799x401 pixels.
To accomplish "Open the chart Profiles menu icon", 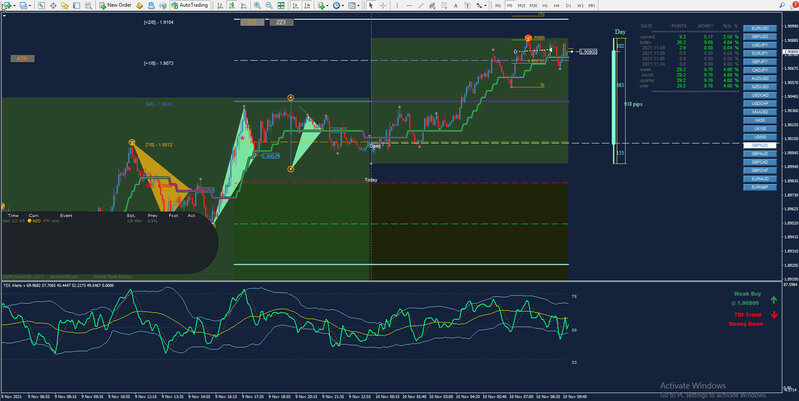I will pos(23,5).
